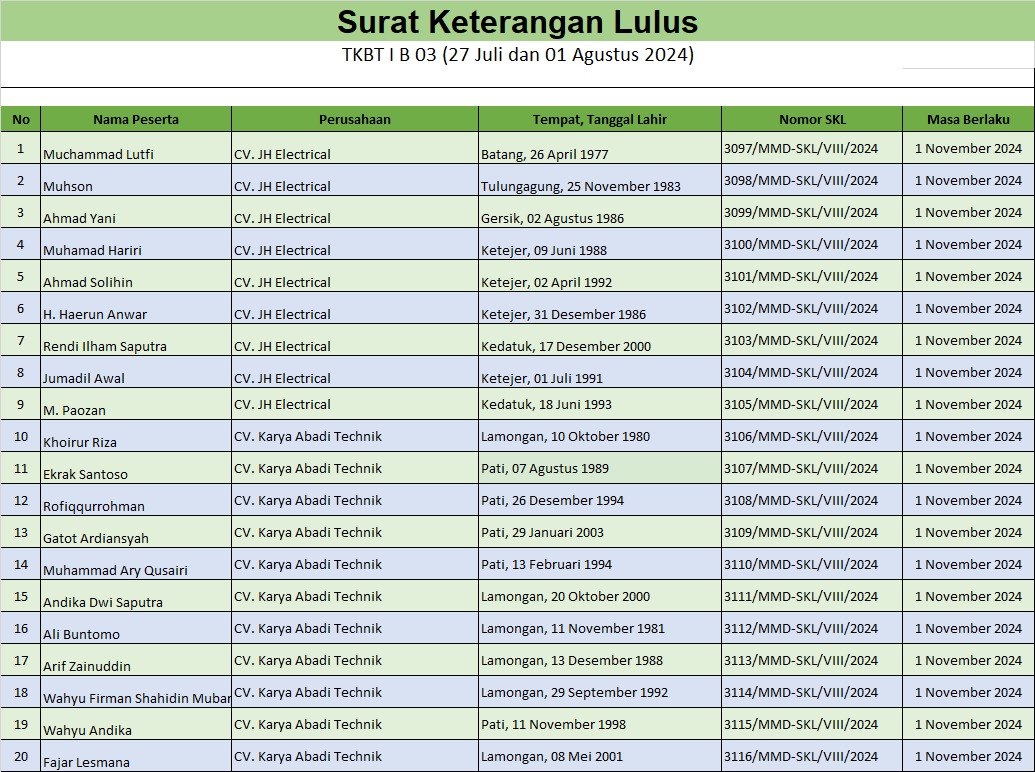Select the name cell 'Muhammad Ary Qusairi'

pos(136,564)
